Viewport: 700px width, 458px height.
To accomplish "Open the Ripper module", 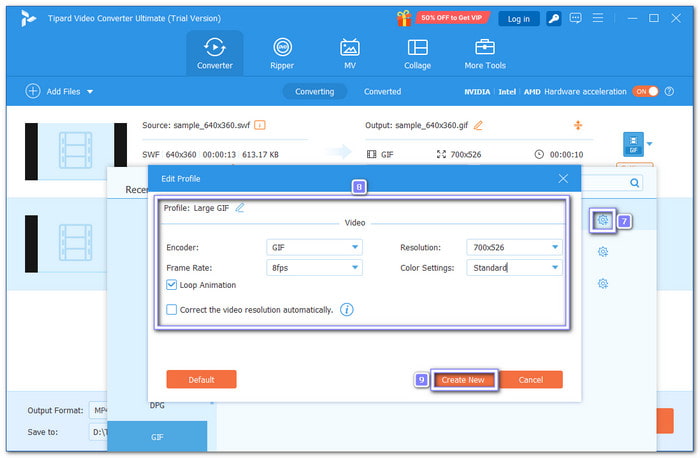I will click(282, 53).
